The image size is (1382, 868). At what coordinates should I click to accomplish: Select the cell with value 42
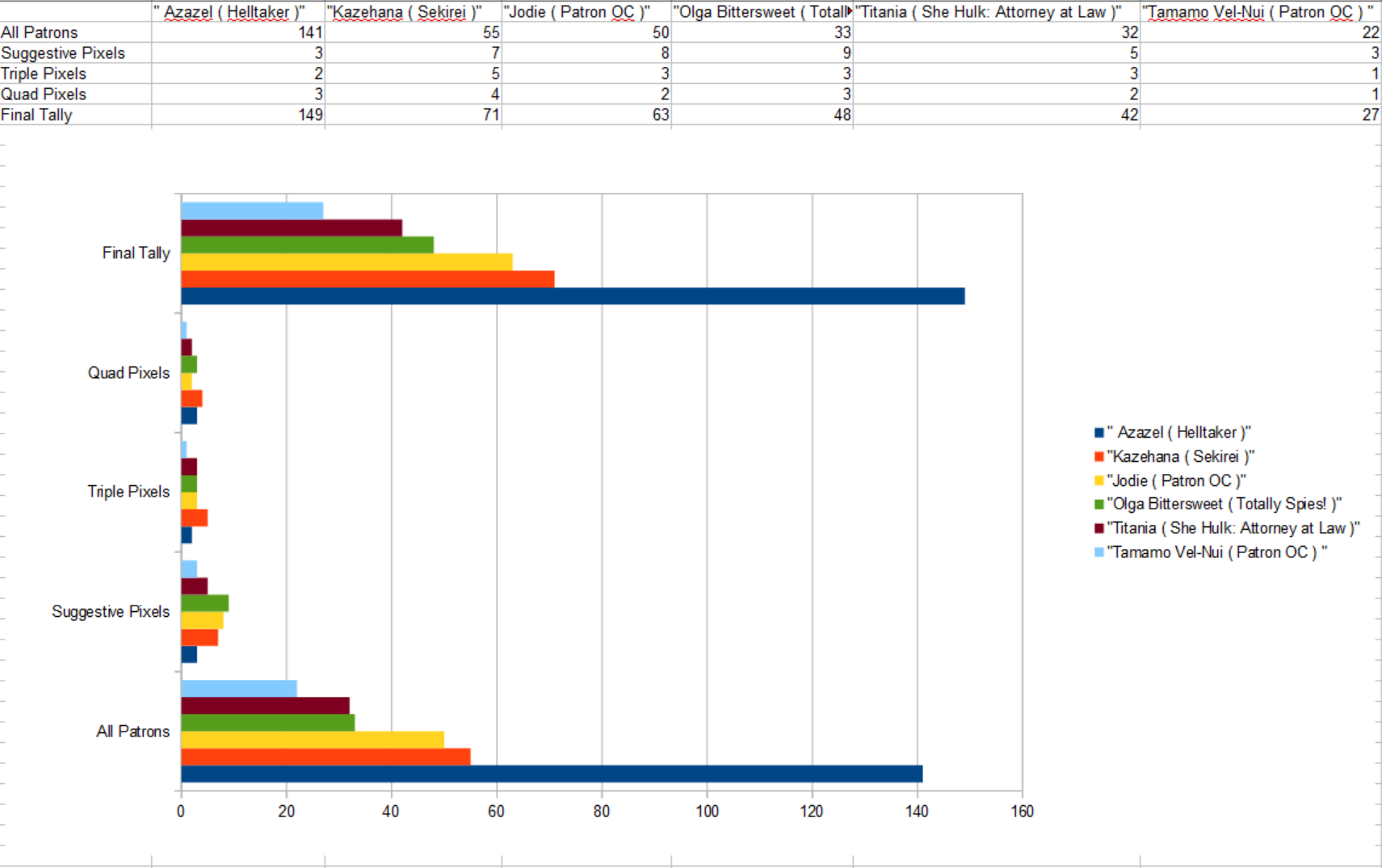(996, 115)
